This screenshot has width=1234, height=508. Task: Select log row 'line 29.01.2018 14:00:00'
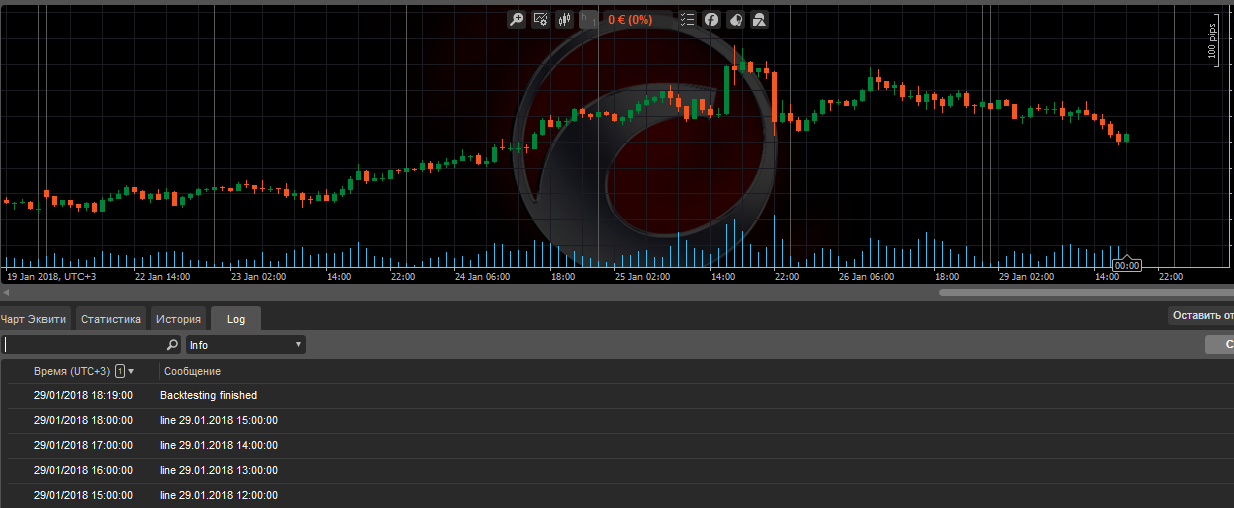point(617,445)
